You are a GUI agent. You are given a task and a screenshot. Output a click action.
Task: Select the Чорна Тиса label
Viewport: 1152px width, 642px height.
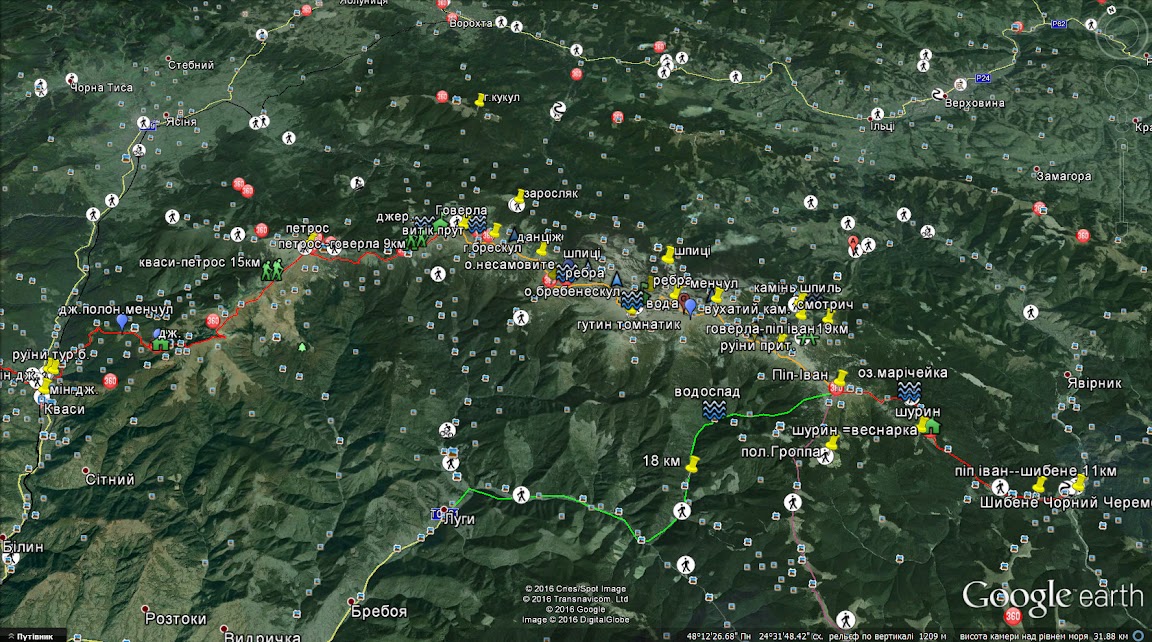[101, 87]
